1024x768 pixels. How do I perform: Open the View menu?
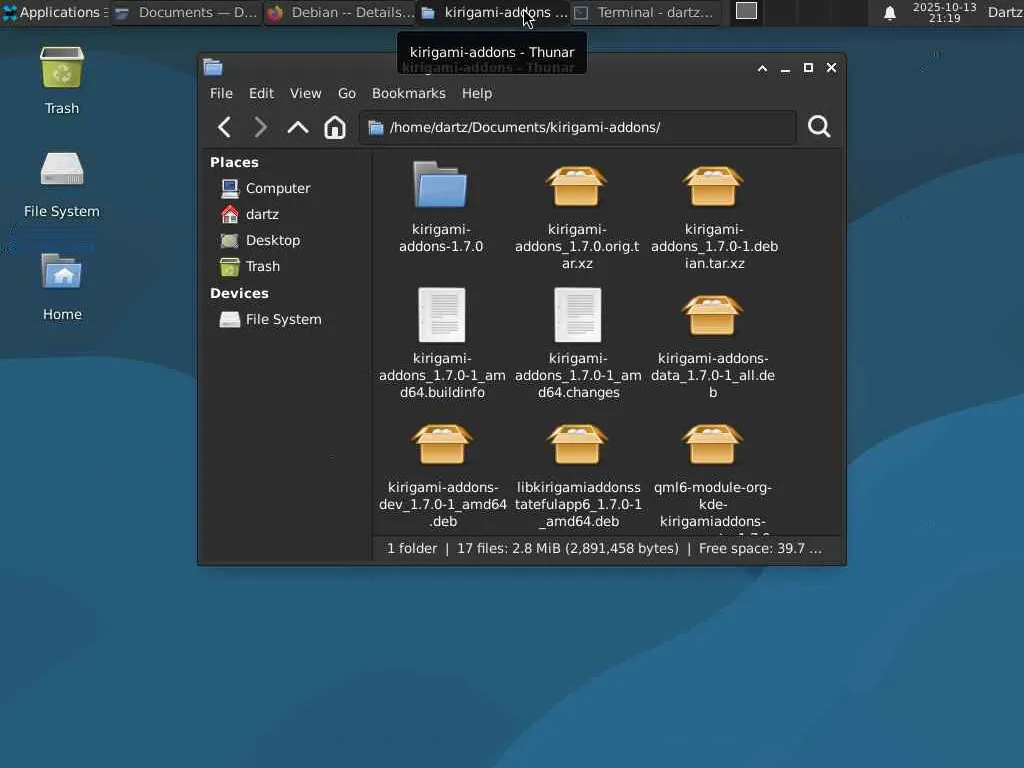(306, 93)
